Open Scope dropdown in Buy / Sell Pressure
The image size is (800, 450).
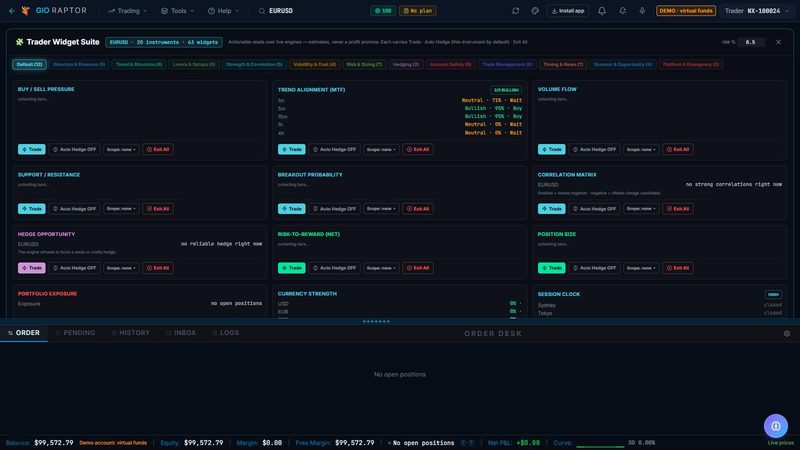pos(121,149)
